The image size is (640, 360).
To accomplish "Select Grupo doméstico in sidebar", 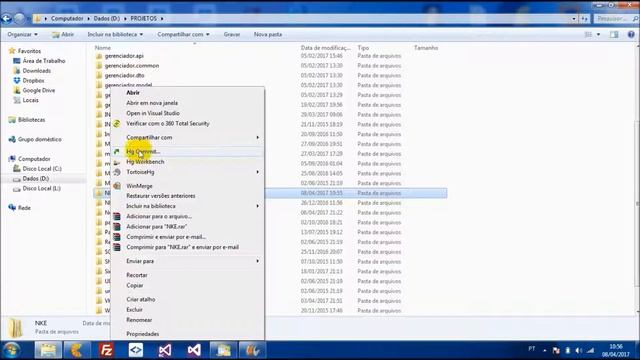I will [x=40, y=139].
